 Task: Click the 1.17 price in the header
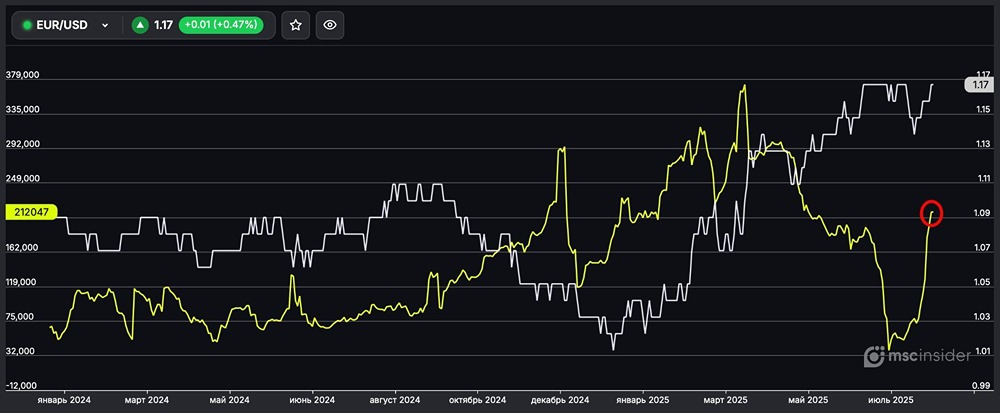tap(163, 25)
